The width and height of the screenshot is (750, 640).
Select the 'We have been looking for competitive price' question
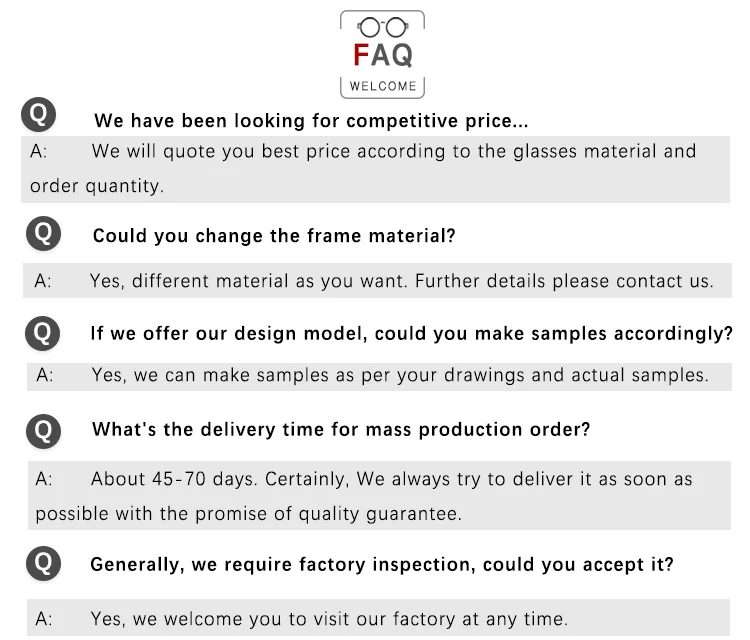(x=311, y=121)
